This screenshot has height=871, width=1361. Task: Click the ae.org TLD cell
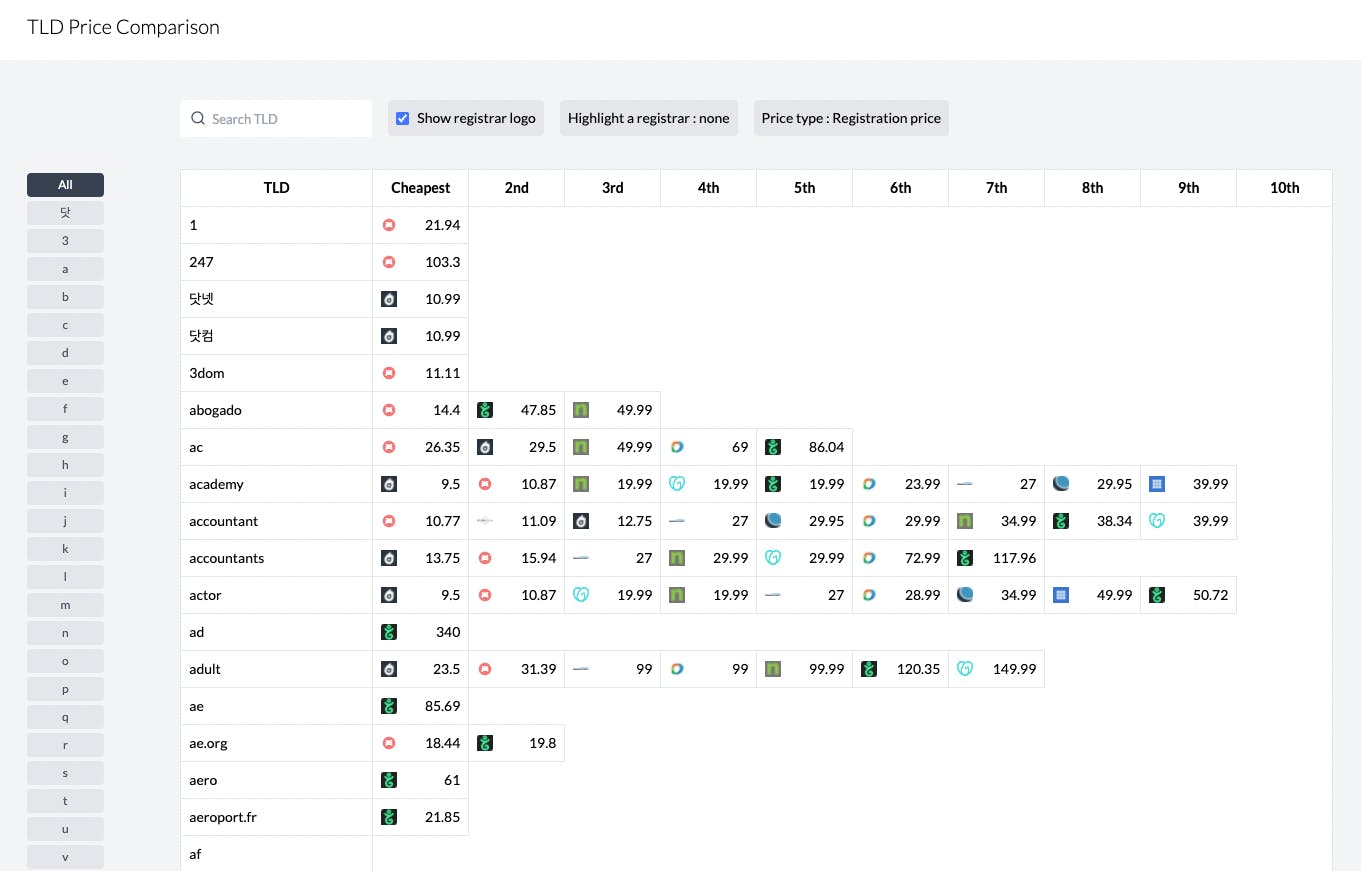coord(276,743)
